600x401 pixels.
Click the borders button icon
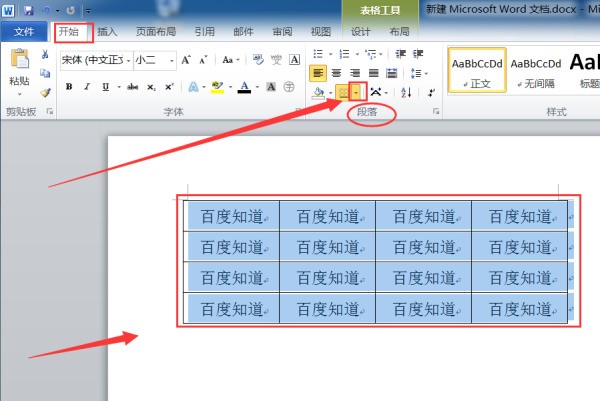343,93
